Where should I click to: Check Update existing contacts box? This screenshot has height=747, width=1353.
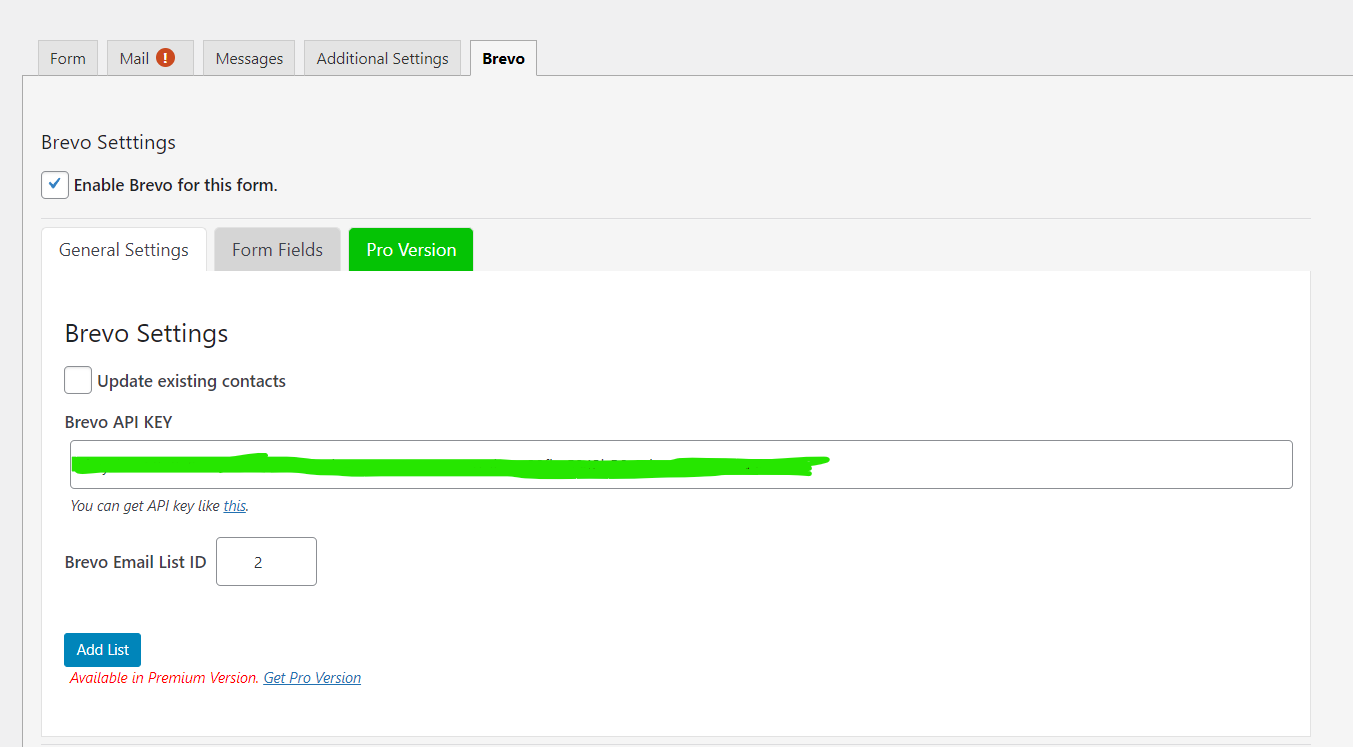point(78,380)
